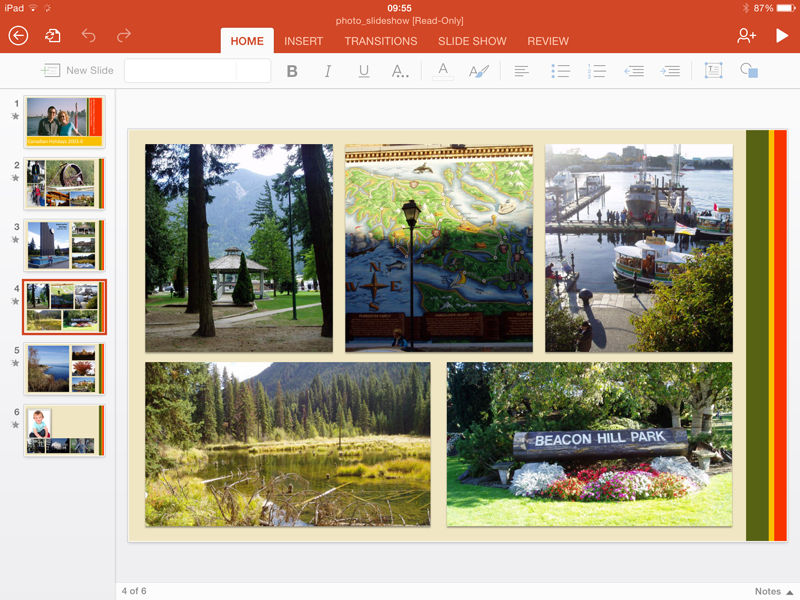The width and height of the screenshot is (800, 600).
Task: Tap the Wi-Fi status icon
Action: point(33,8)
